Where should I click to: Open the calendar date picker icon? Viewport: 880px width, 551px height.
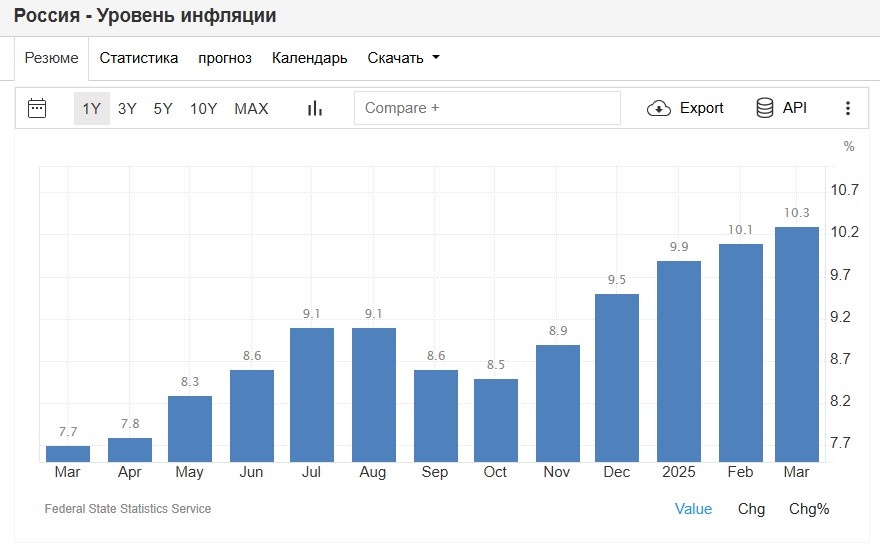tap(37, 108)
